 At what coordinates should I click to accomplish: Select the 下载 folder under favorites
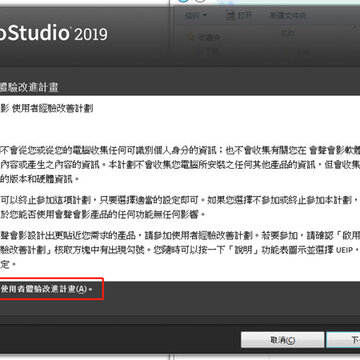click(207, 51)
